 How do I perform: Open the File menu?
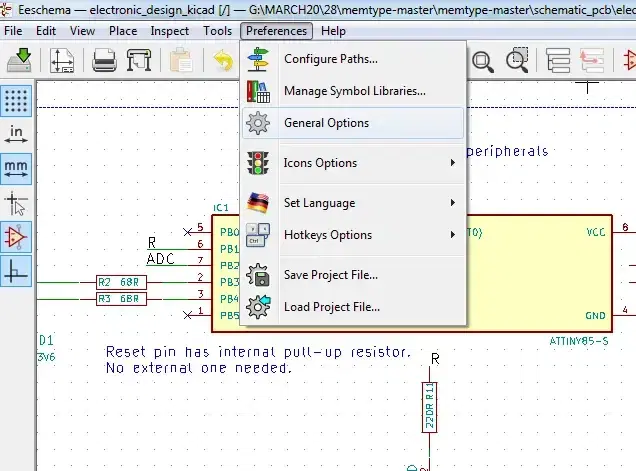[13, 31]
